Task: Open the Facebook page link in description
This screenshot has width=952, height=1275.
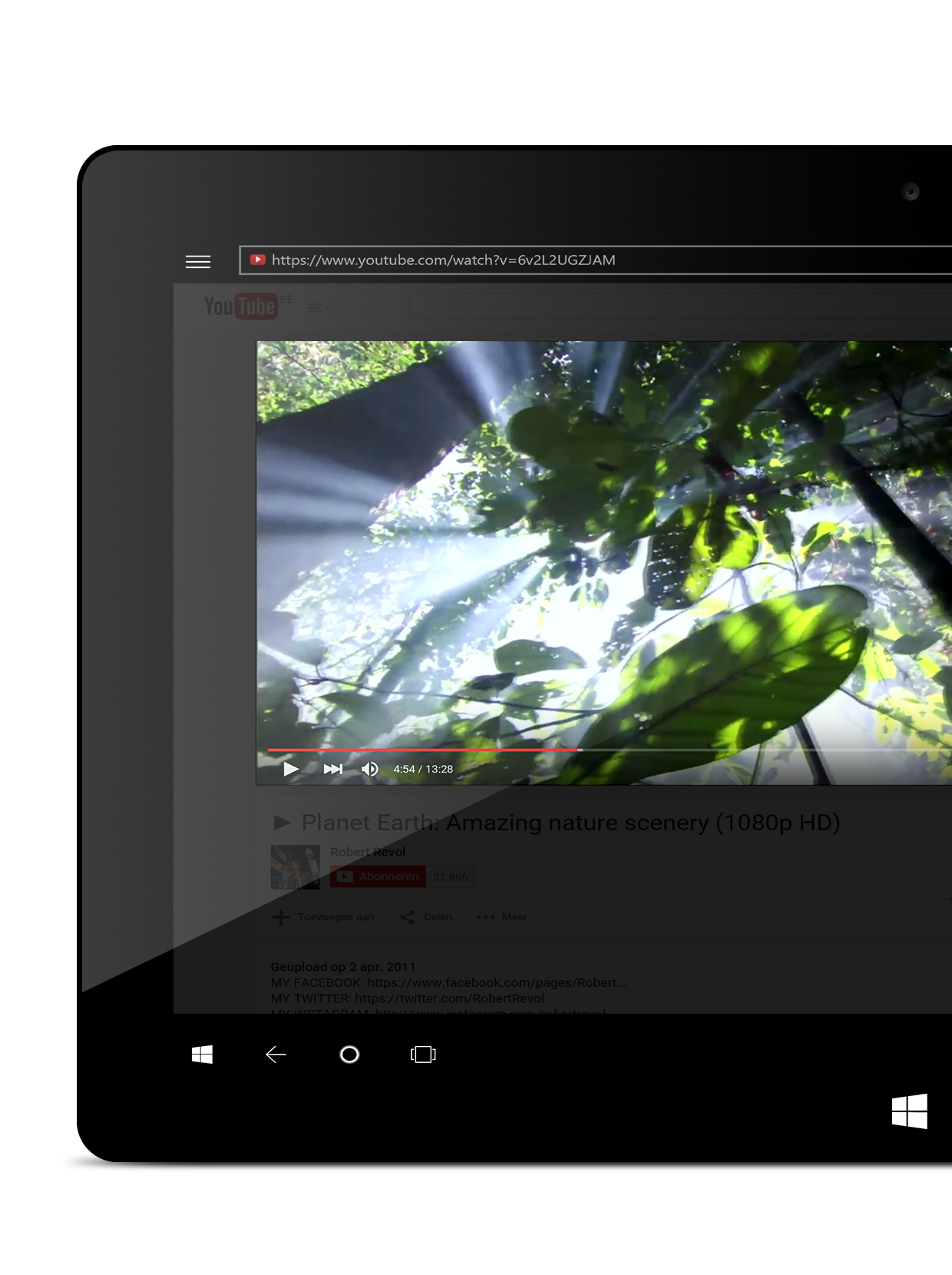Action: click(x=497, y=982)
